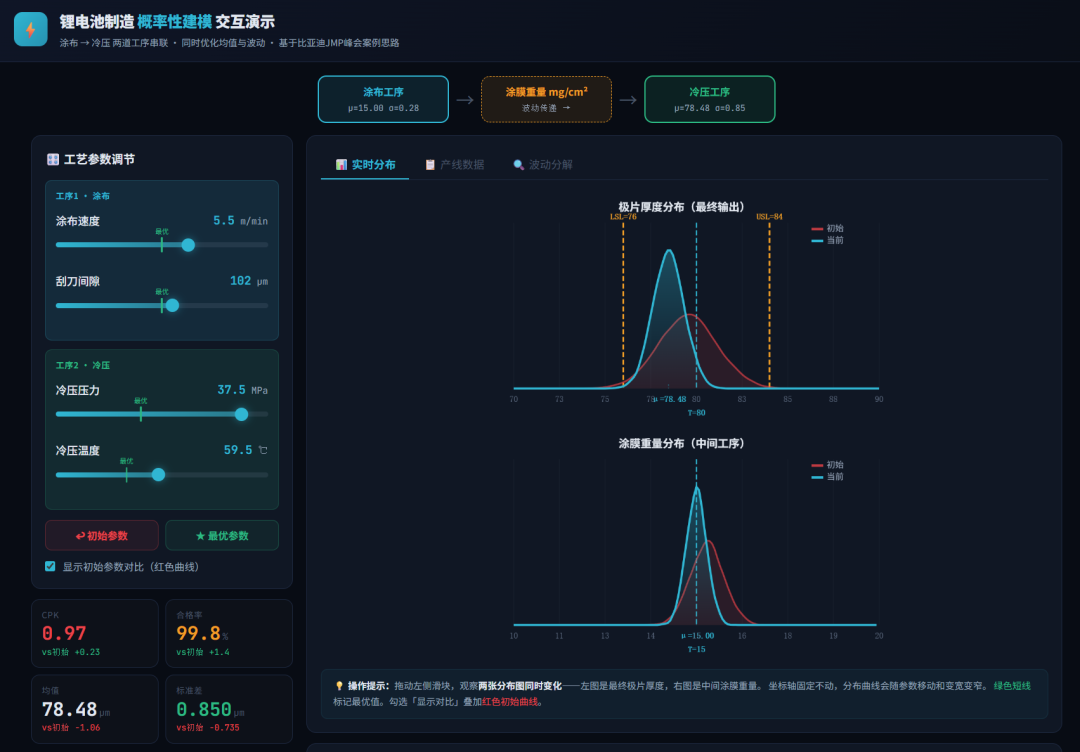Click the T=80 target label
1080x752 pixels.
coord(696,413)
